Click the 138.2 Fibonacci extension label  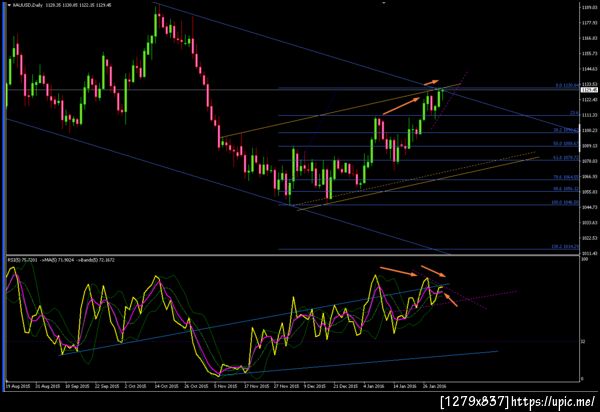click(x=565, y=247)
